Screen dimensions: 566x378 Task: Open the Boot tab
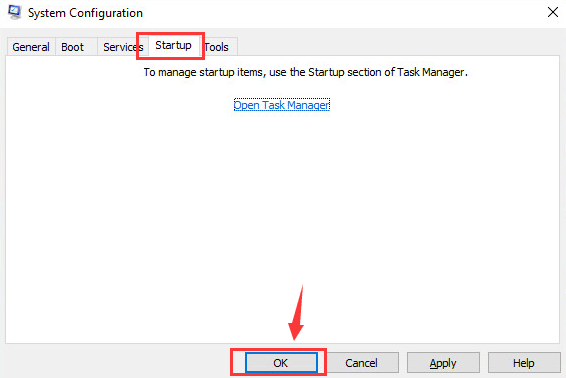click(x=73, y=47)
